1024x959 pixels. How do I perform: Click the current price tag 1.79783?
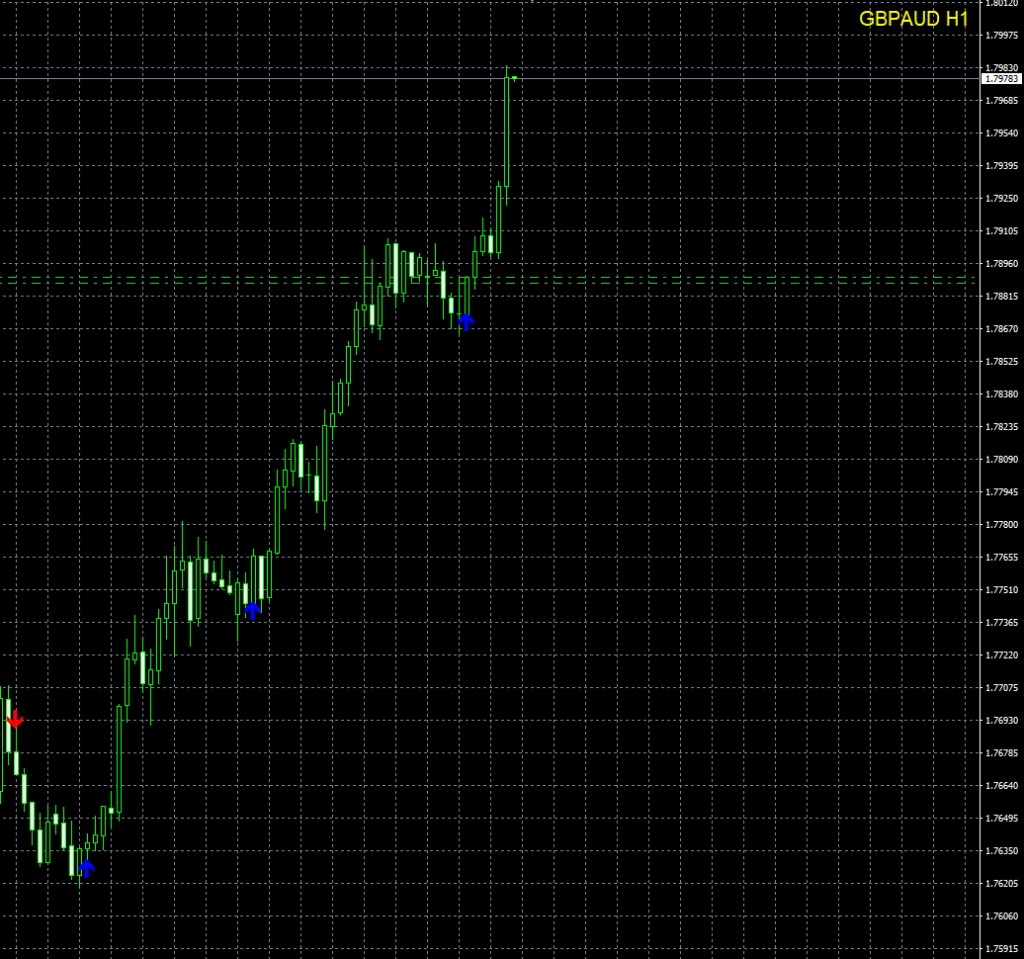tap(1001, 78)
